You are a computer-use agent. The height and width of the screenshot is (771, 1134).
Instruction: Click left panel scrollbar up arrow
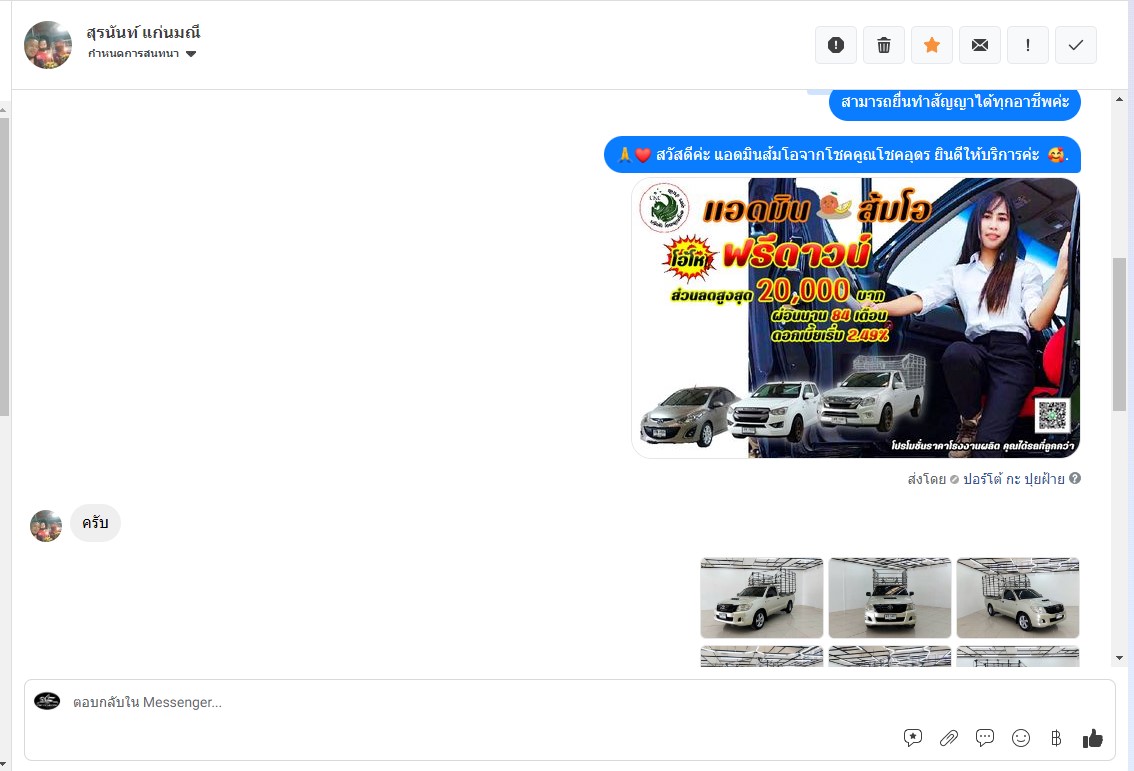click(4, 110)
